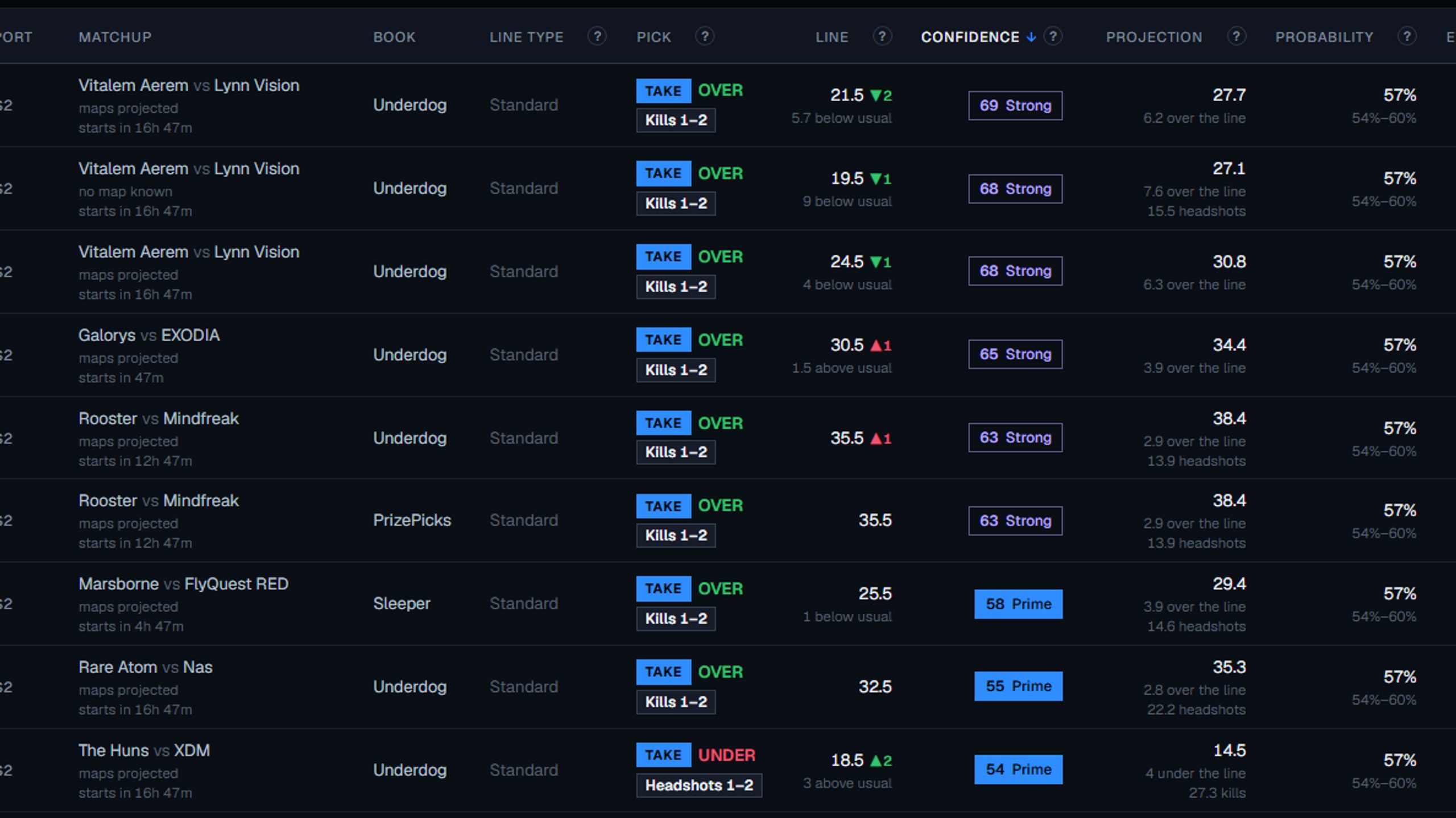Open the Pick column help icon
The height and width of the screenshot is (818, 1456).
point(705,37)
